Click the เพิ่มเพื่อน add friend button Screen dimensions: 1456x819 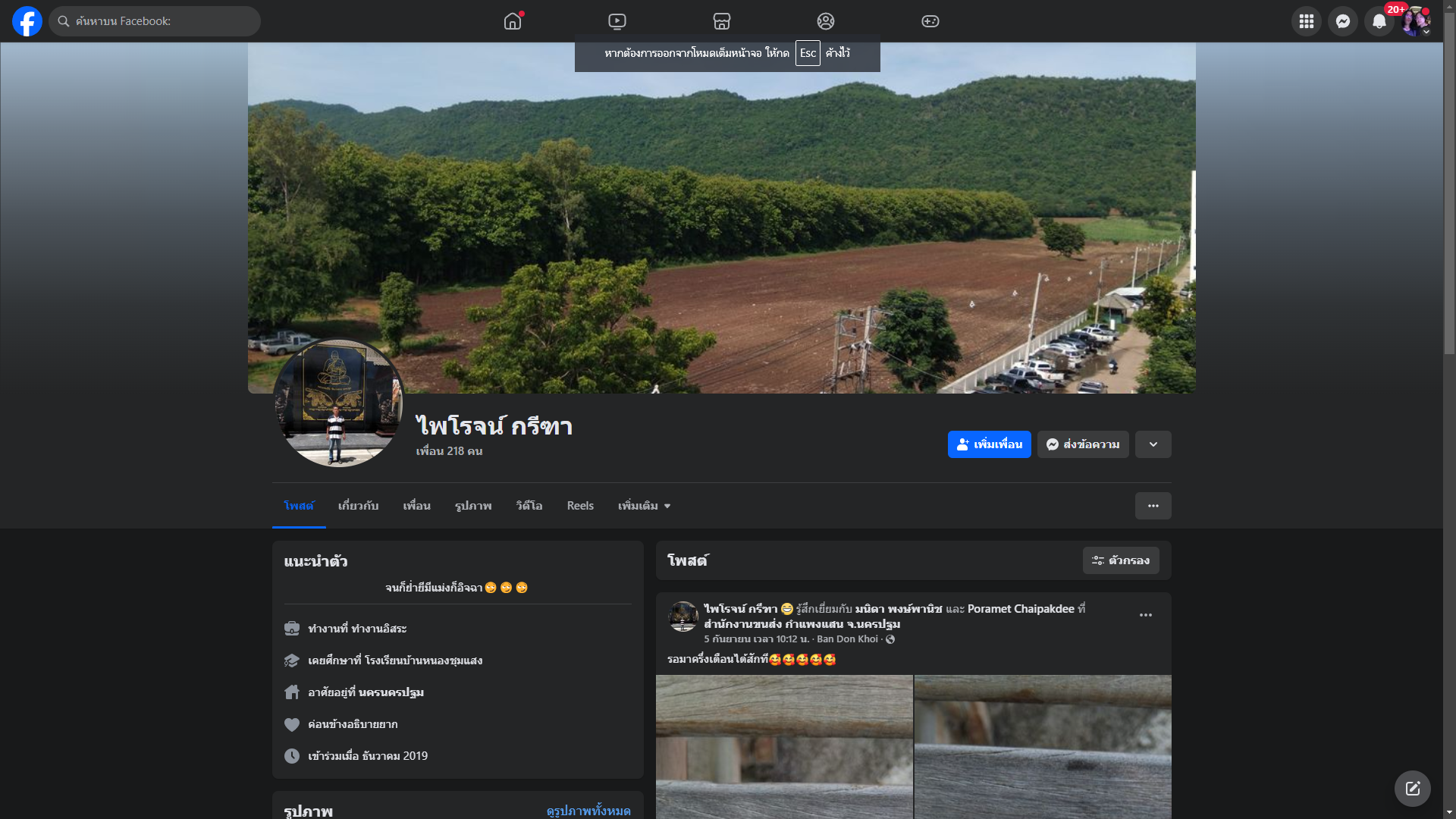989,444
